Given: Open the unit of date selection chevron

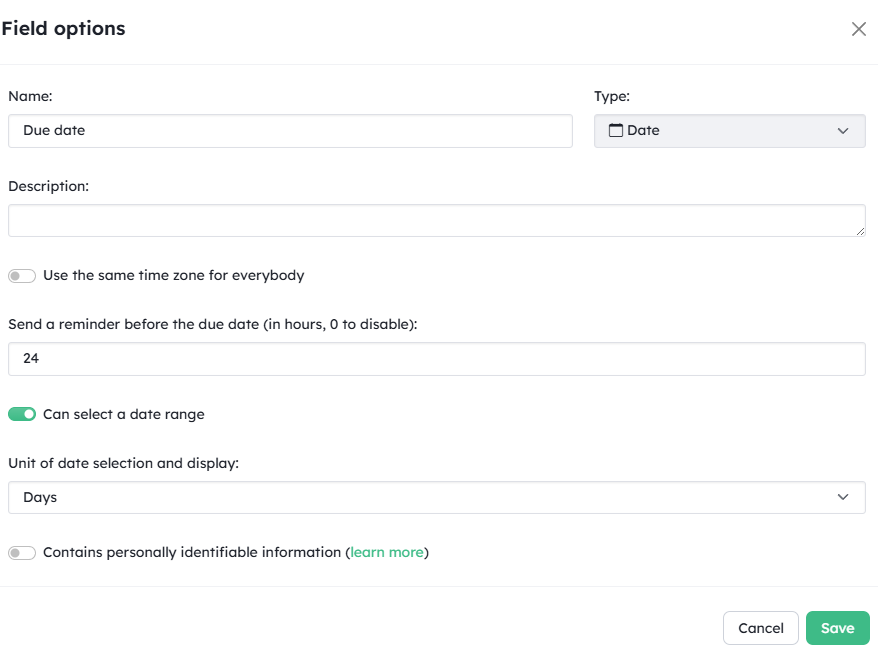Looking at the screenshot, I should pyautogui.click(x=842, y=497).
